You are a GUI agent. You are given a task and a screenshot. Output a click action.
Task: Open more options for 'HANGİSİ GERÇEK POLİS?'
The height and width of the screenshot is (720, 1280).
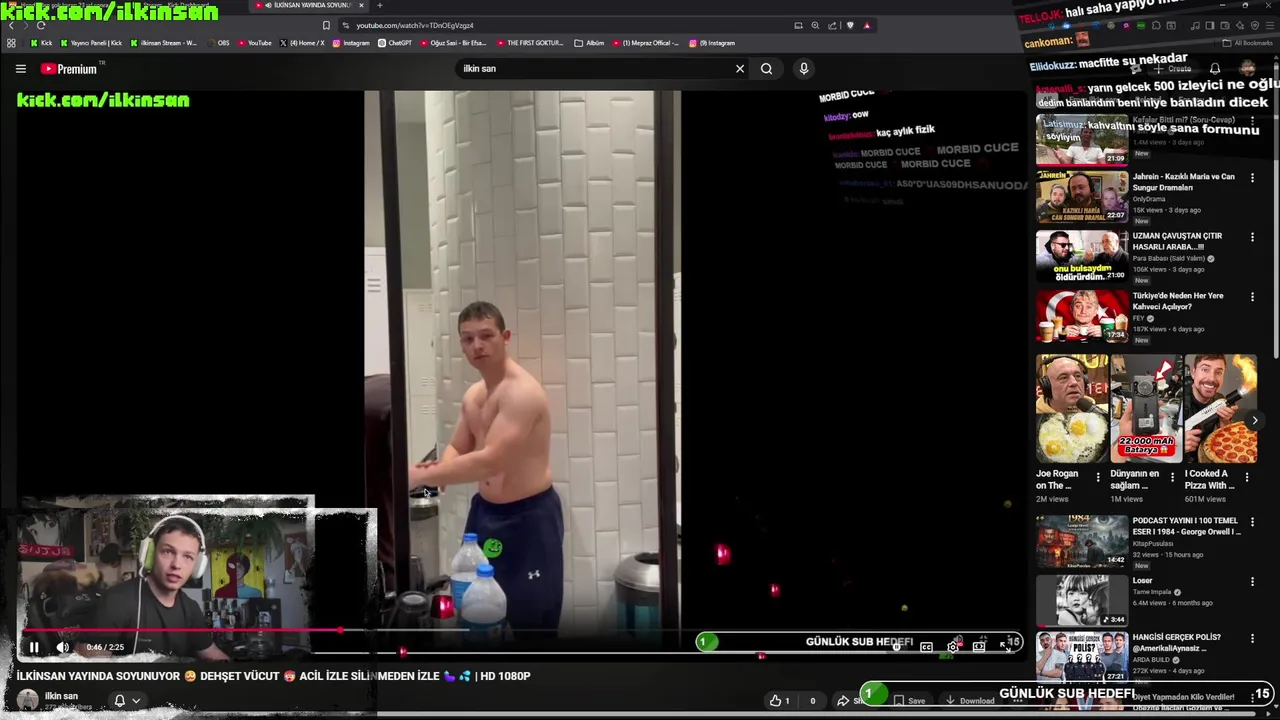tap(1252, 638)
